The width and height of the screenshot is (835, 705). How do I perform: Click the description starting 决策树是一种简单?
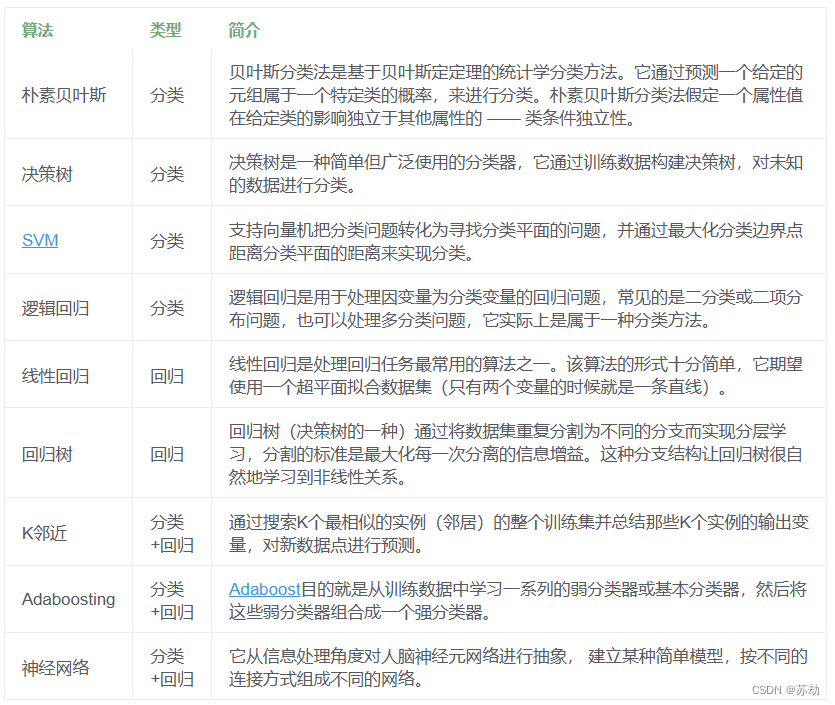515,174
